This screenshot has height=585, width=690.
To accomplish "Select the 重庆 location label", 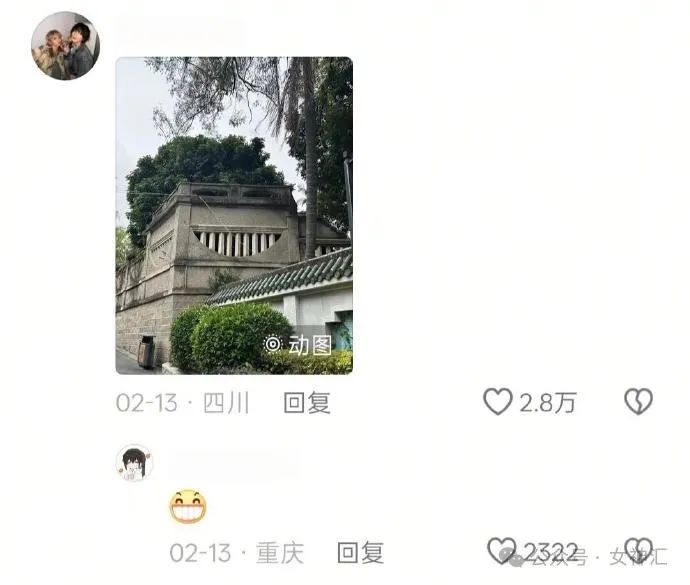I will coord(280,553).
